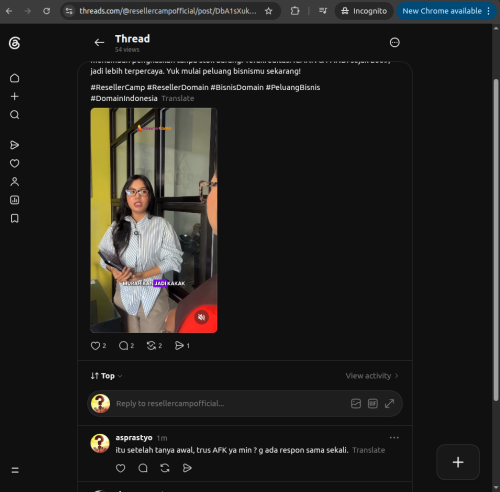Image resolution: width=500 pixels, height=492 pixels.
Task: Open media controls icon in toolbar
Action: [x=323, y=11]
